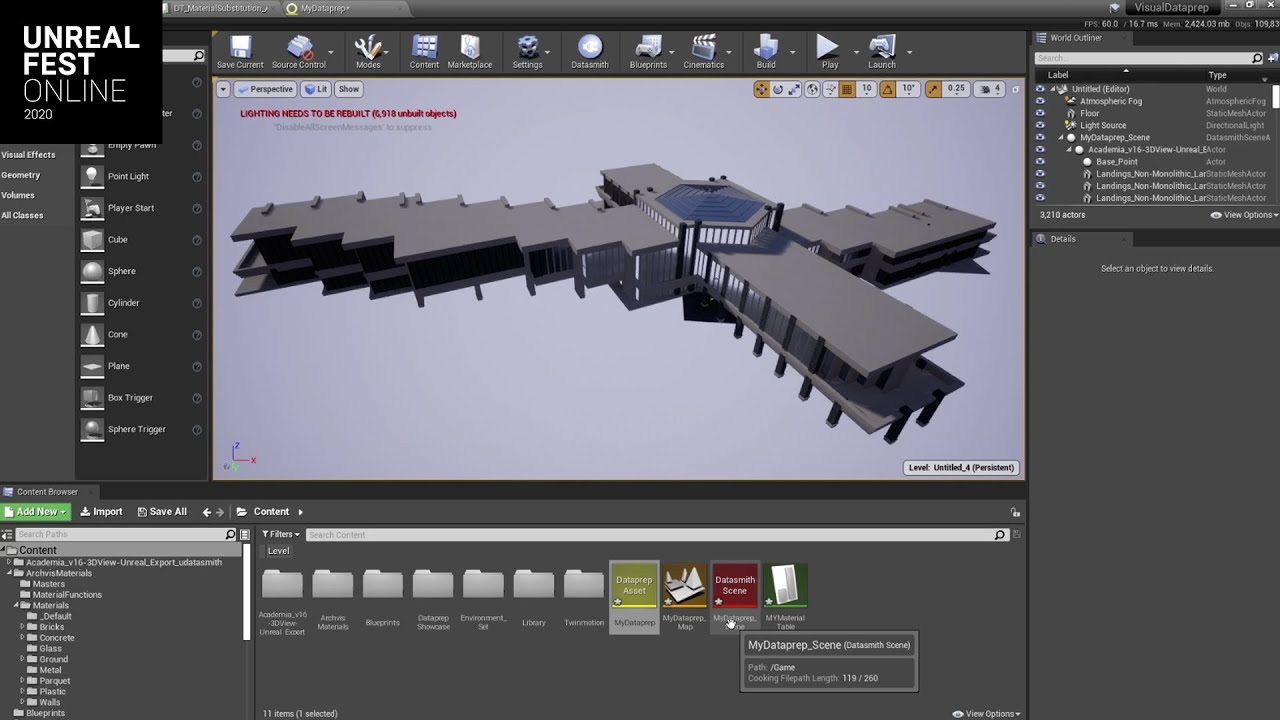The height and width of the screenshot is (720, 1280).
Task: Open the Visual Effects placement category
Action: pos(28,155)
